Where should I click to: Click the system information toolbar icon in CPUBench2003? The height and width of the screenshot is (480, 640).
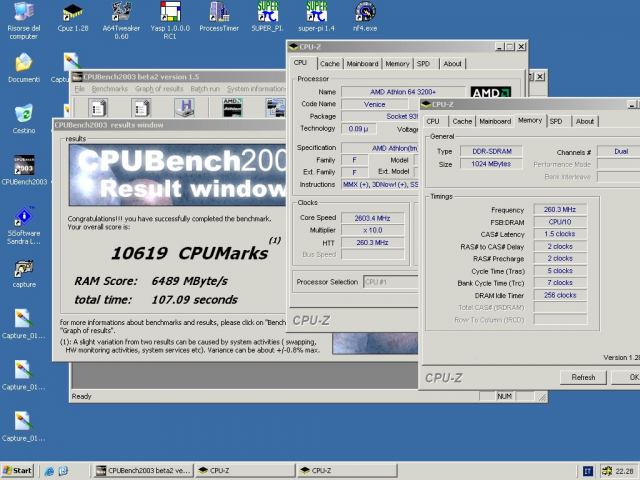(275, 107)
